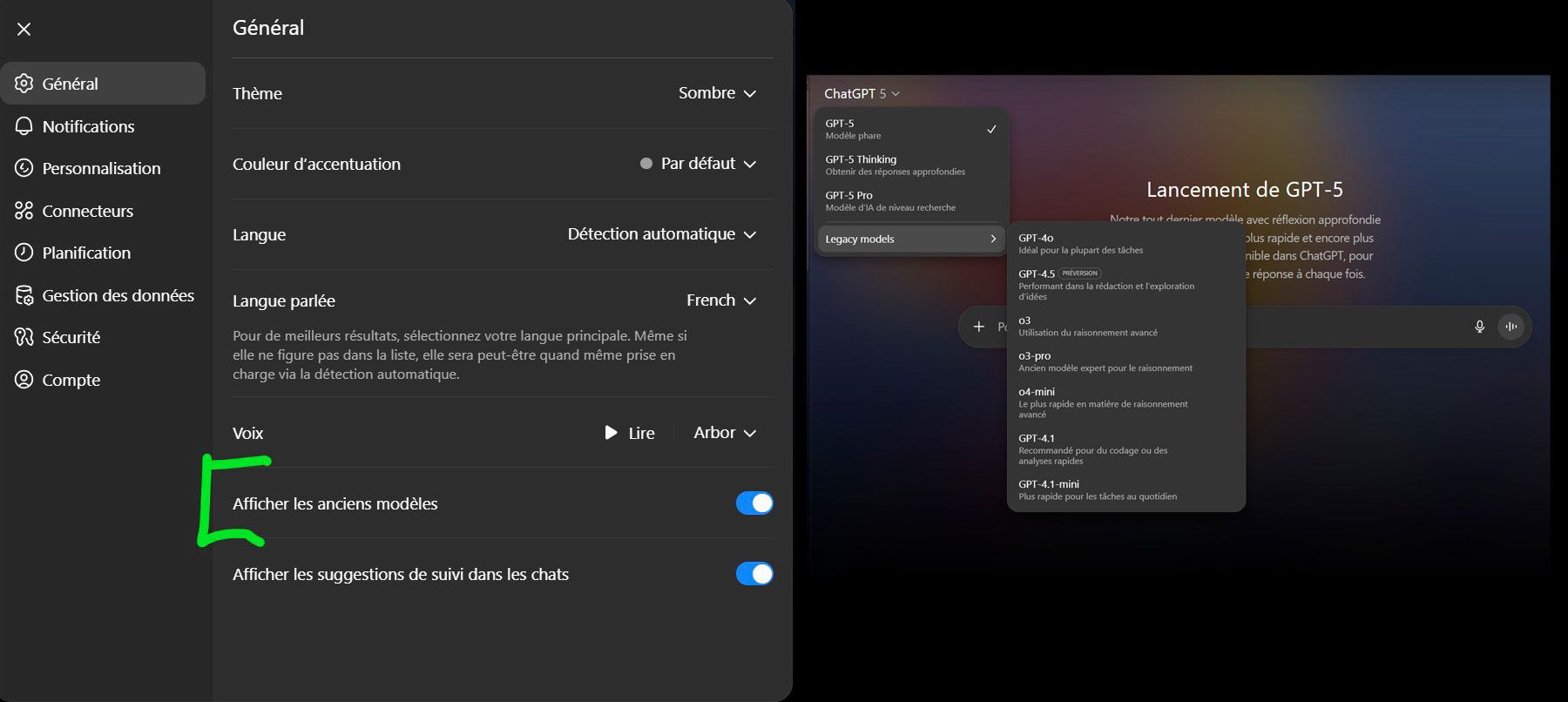
Task: Click the checkmark next to GPT-5
Action: (x=991, y=129)
